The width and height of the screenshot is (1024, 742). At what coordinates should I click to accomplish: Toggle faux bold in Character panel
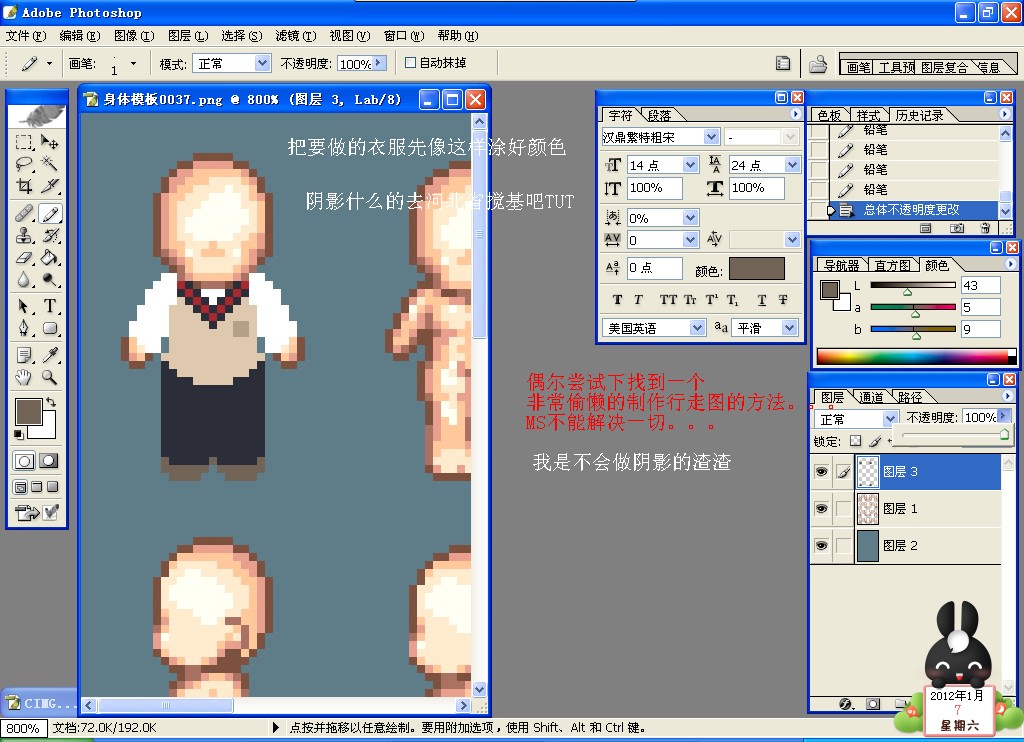coord(617,300)
